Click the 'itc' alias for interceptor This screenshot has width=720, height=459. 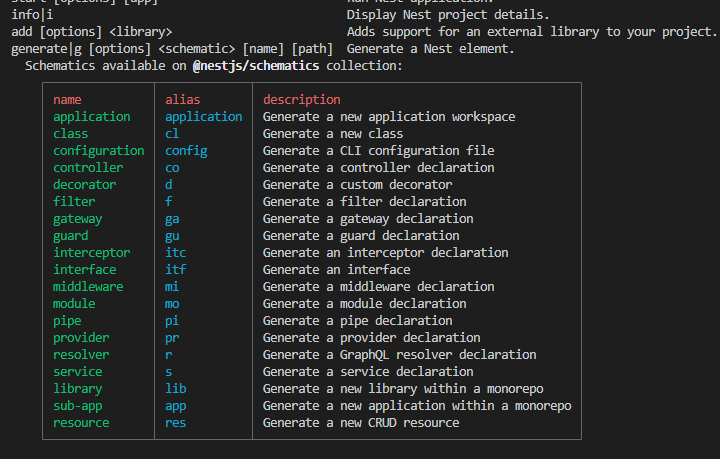(x=176, y=252)
